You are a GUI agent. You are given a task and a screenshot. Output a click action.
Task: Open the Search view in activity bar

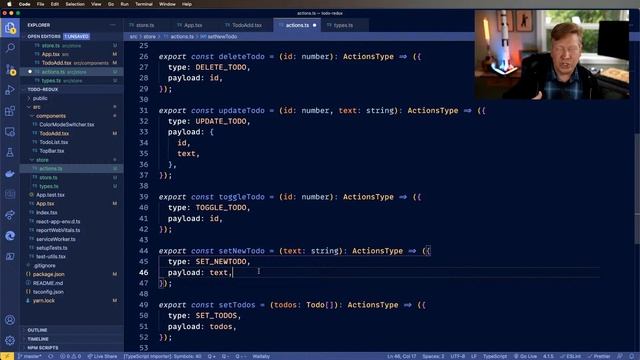10,48
